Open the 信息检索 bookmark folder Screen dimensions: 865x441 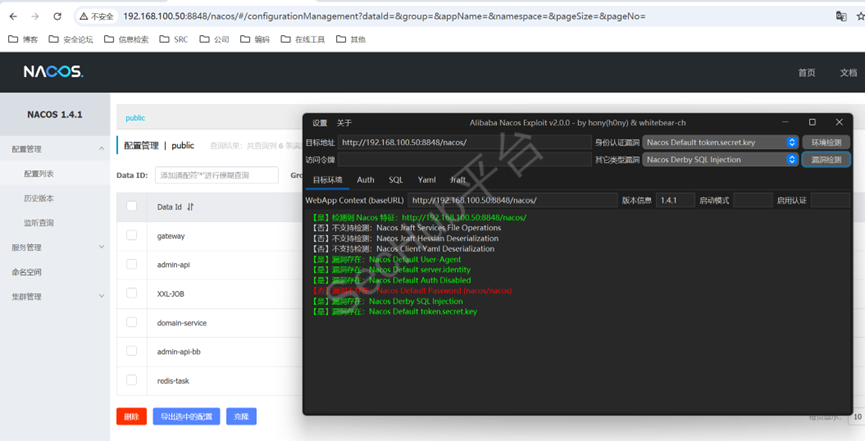tap(126, 39)
